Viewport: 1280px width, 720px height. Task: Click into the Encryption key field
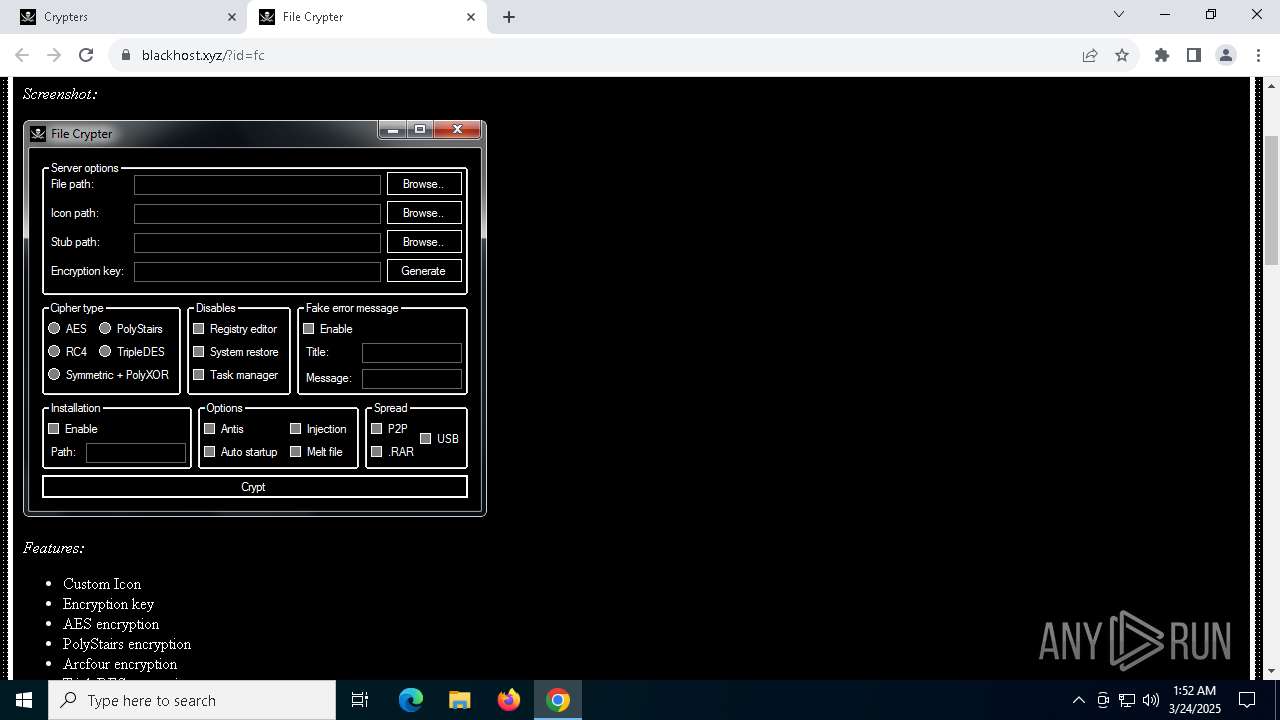(x=258, y=271)
